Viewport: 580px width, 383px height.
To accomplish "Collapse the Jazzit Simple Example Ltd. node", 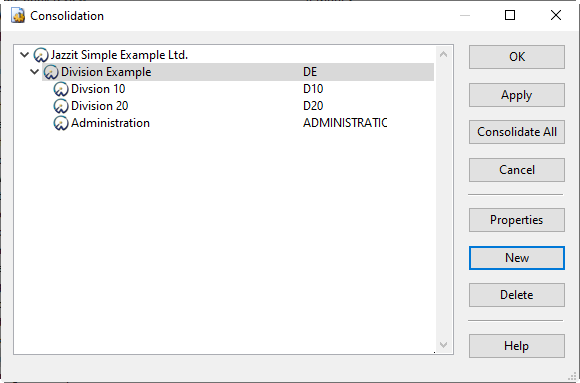I will [24, 55].
